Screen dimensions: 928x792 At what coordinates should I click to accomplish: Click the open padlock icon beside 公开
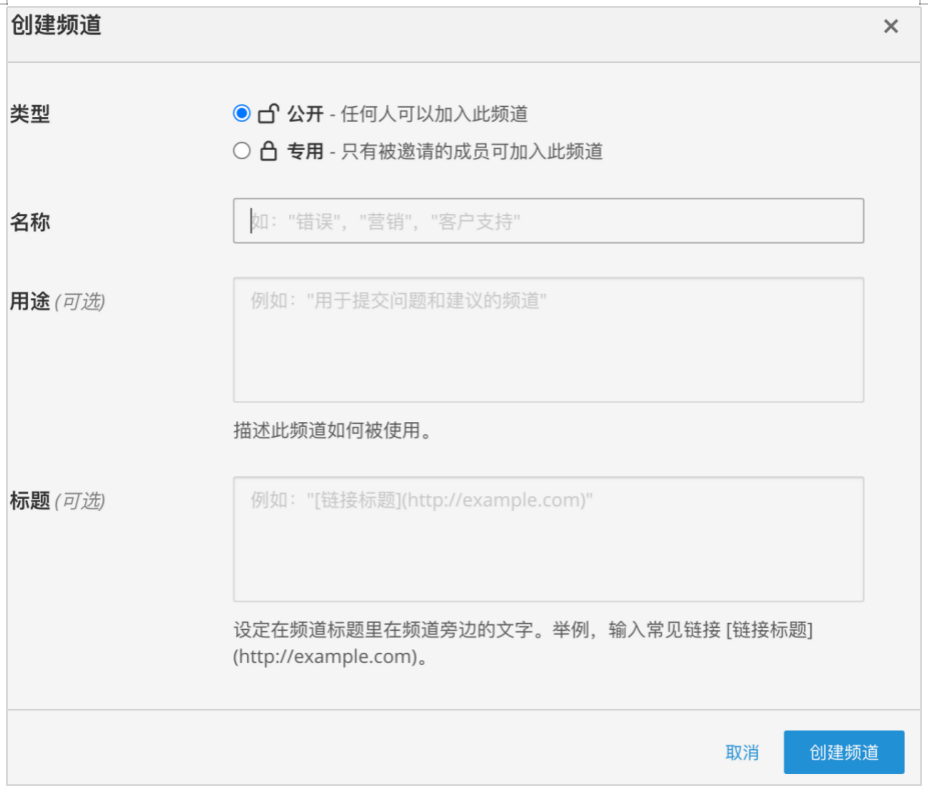point(268,114)
